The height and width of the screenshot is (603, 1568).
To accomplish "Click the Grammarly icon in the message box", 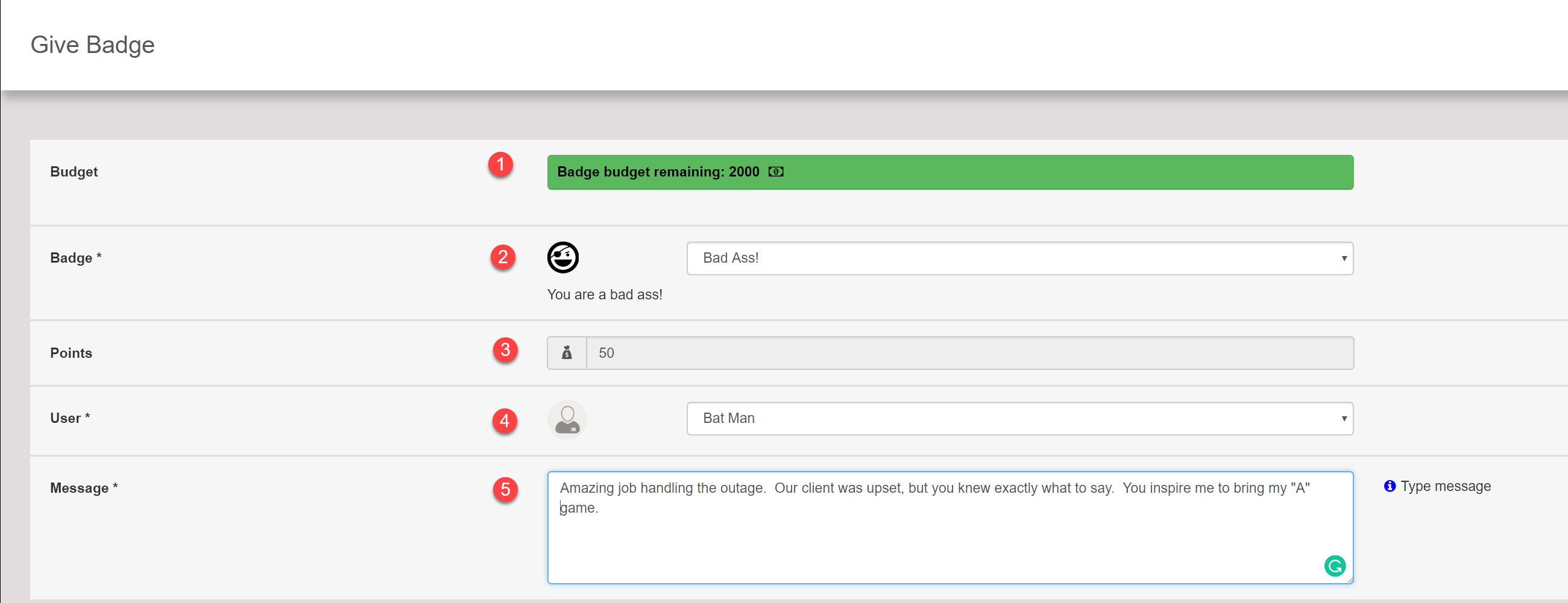I will tap(1334, 566).
